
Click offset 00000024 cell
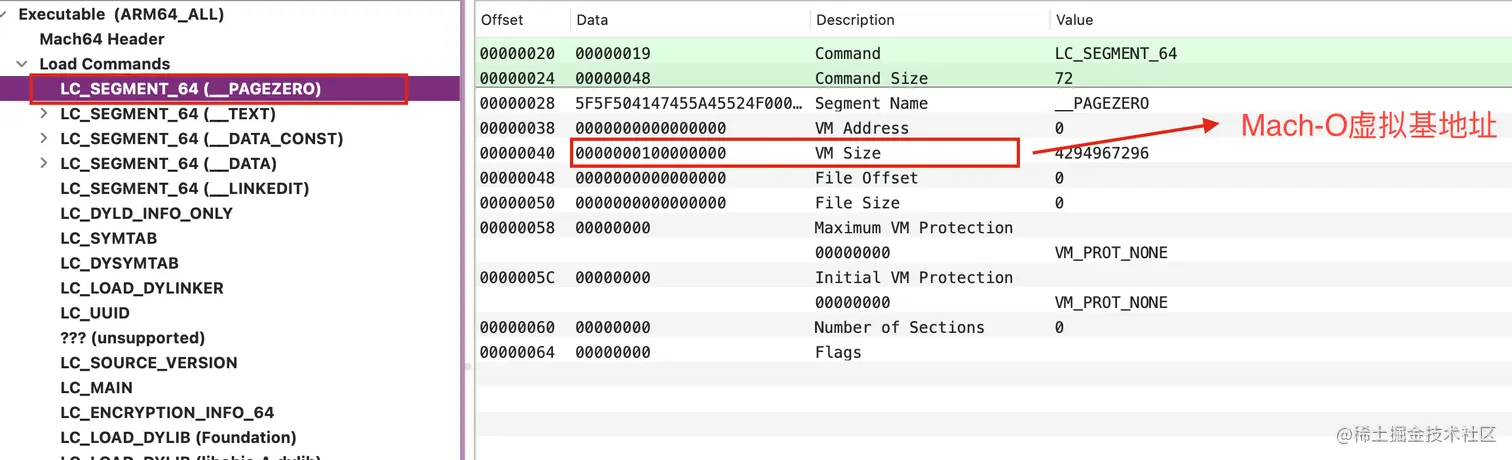click(x=517, y=78)
